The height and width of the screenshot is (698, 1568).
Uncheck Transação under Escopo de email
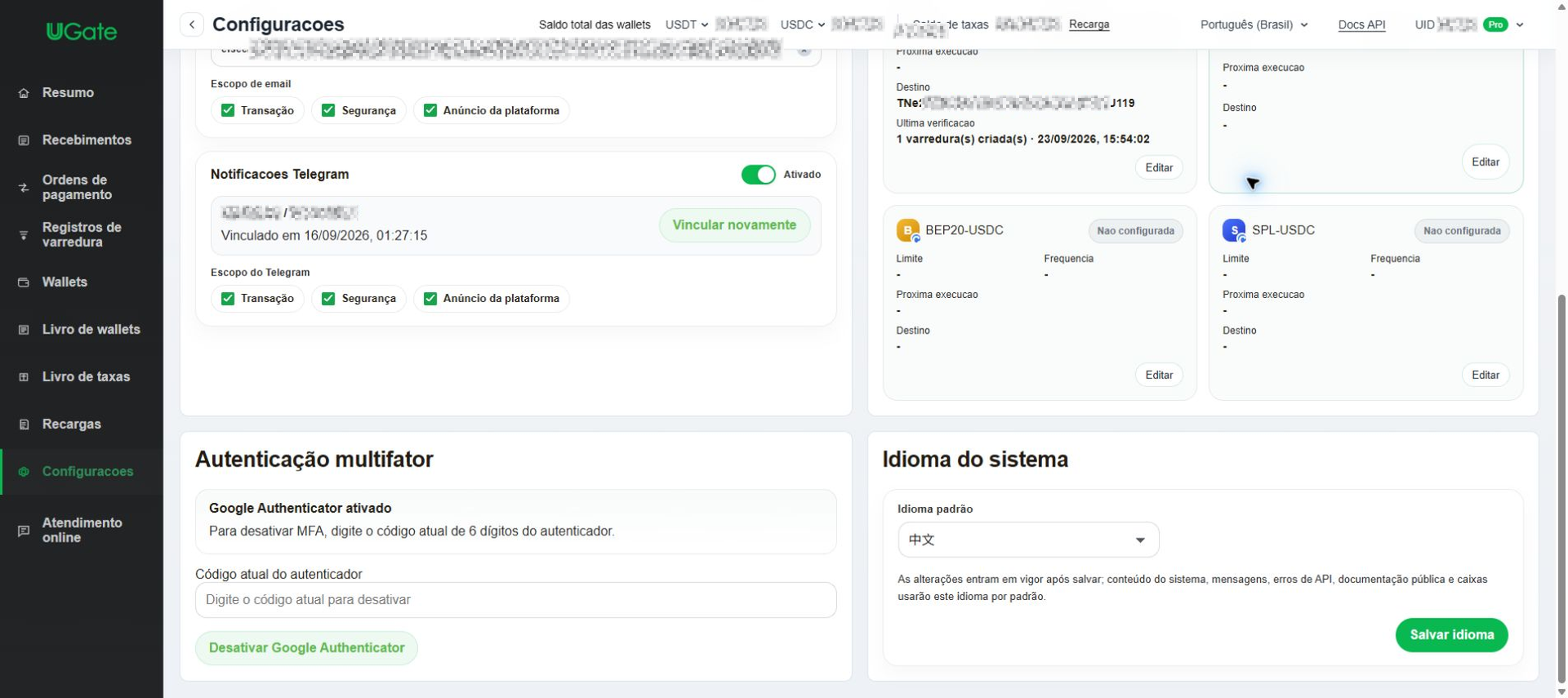click(x=228, y=110)
